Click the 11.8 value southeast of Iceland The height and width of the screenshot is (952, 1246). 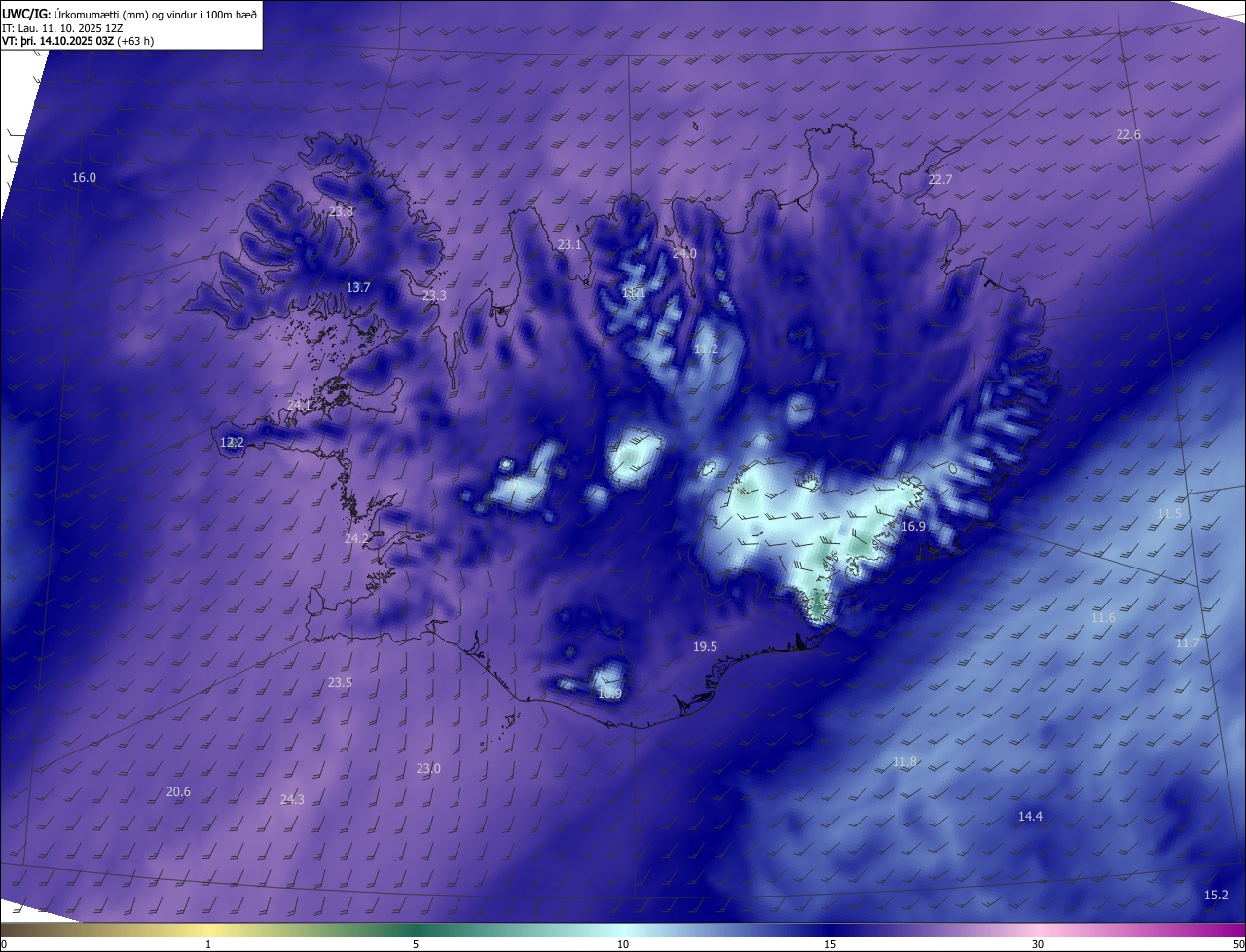(904, 761)
